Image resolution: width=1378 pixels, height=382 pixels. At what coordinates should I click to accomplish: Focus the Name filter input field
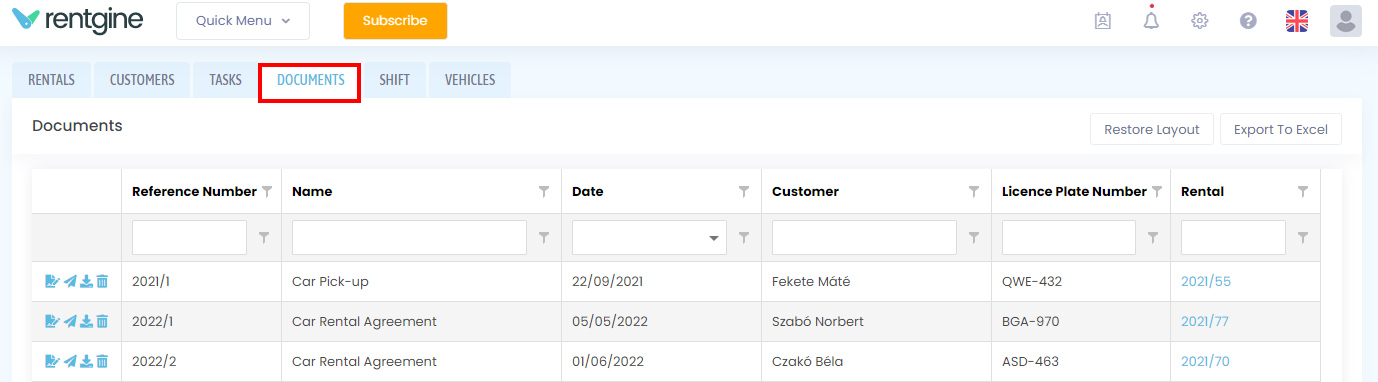click(409, 238)
